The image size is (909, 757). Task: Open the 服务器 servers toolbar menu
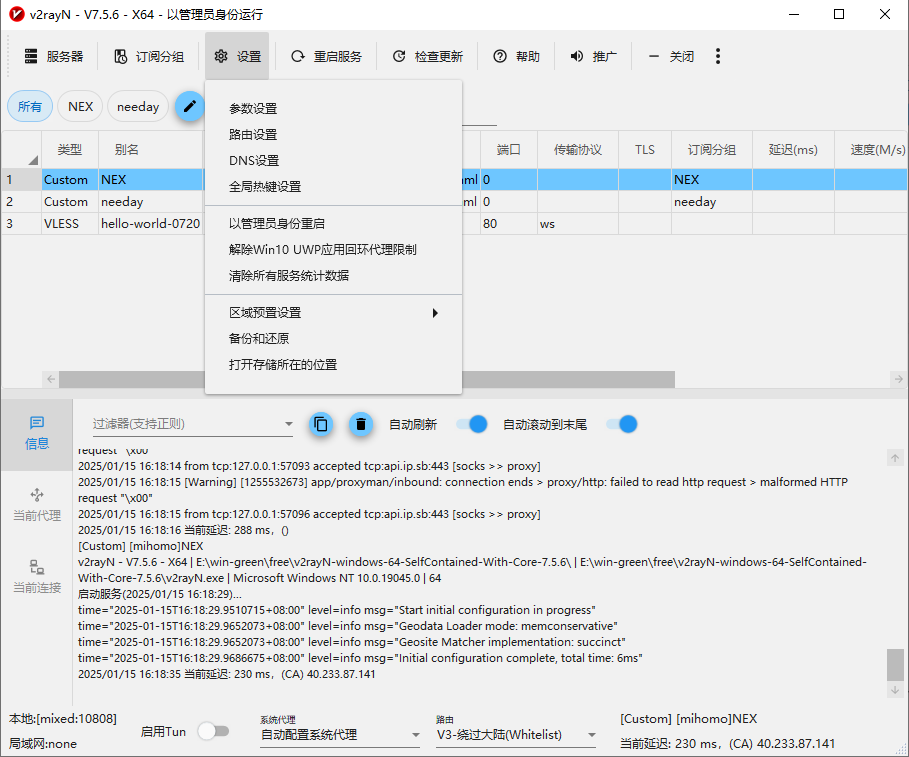[x=54, y=57]
